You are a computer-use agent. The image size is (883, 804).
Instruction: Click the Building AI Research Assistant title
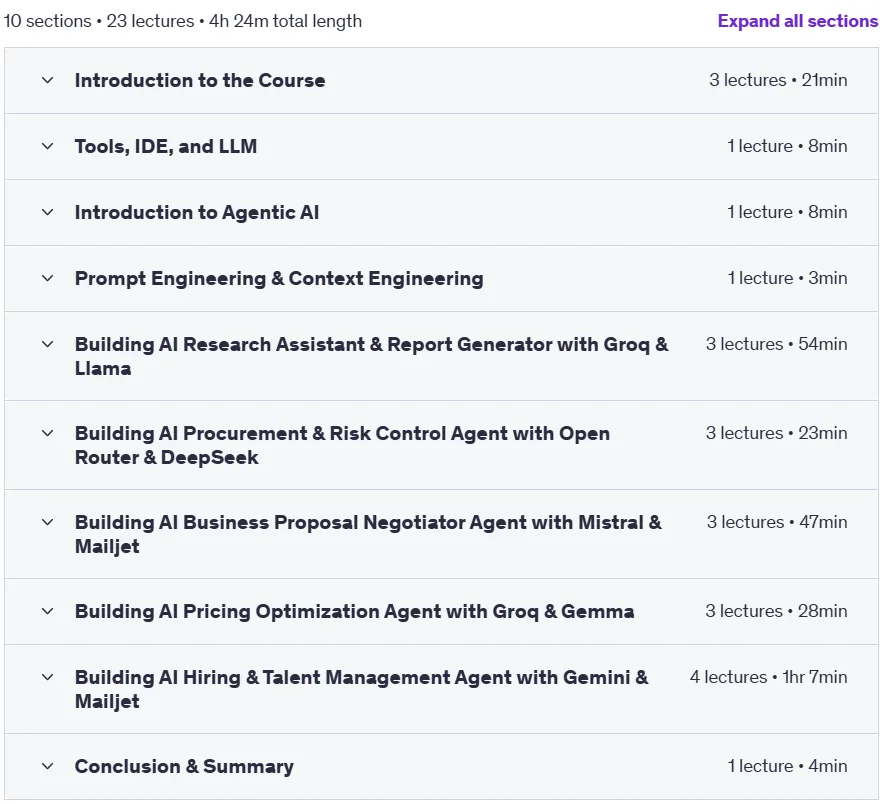pos(372,356)
